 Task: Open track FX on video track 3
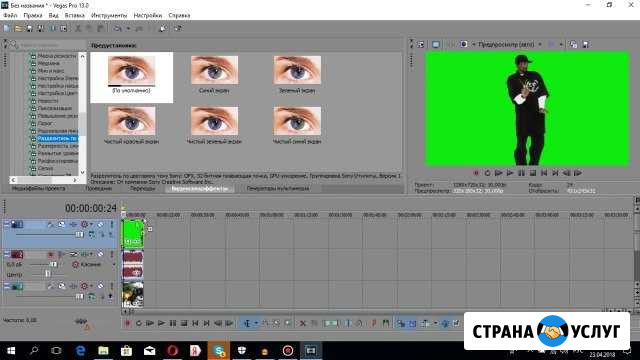(73, 286)
